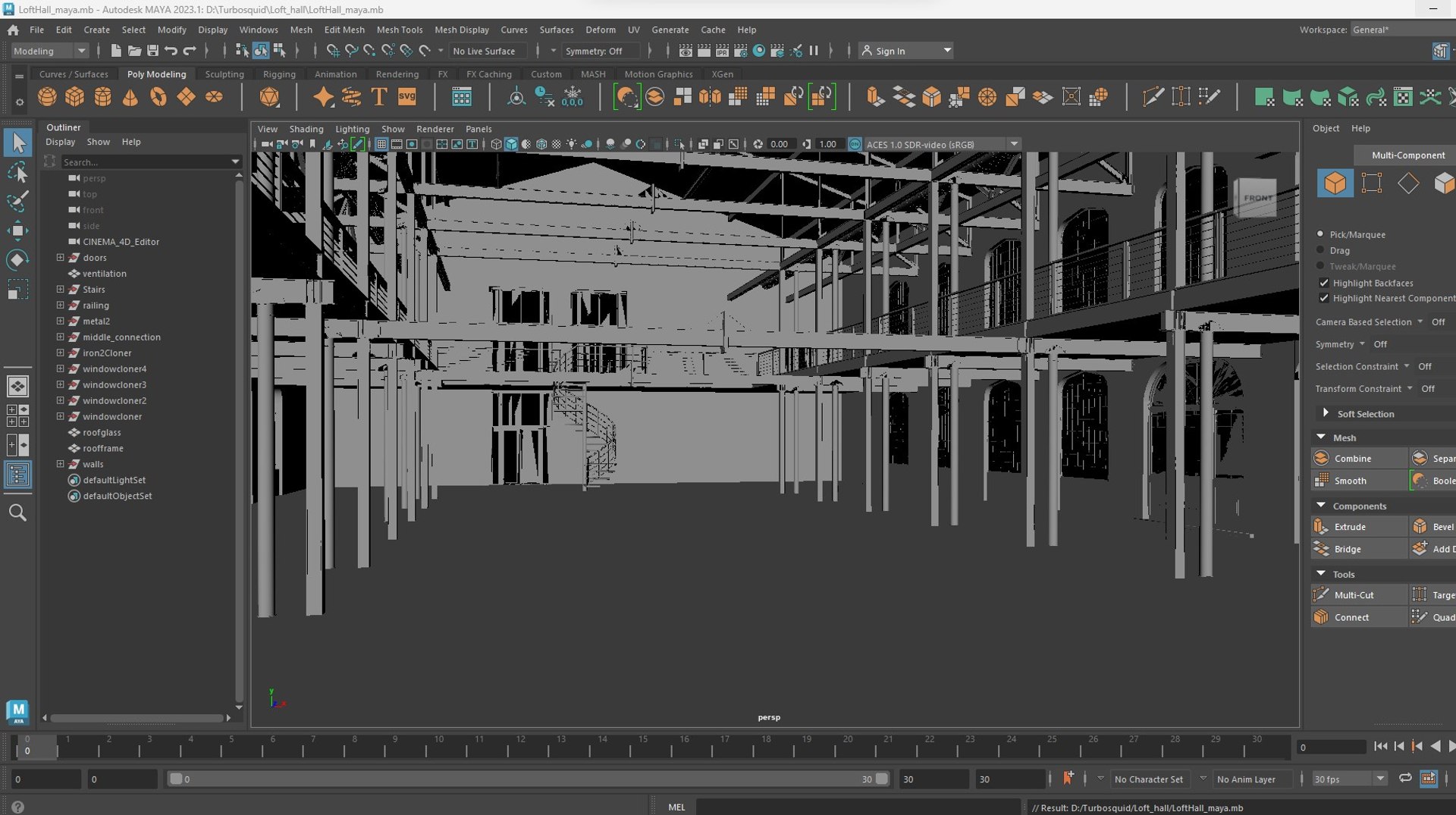Viewport: 1456px width, 815px height.
Task: Select the Drag radio option
Action: (x=1320, y=250)
